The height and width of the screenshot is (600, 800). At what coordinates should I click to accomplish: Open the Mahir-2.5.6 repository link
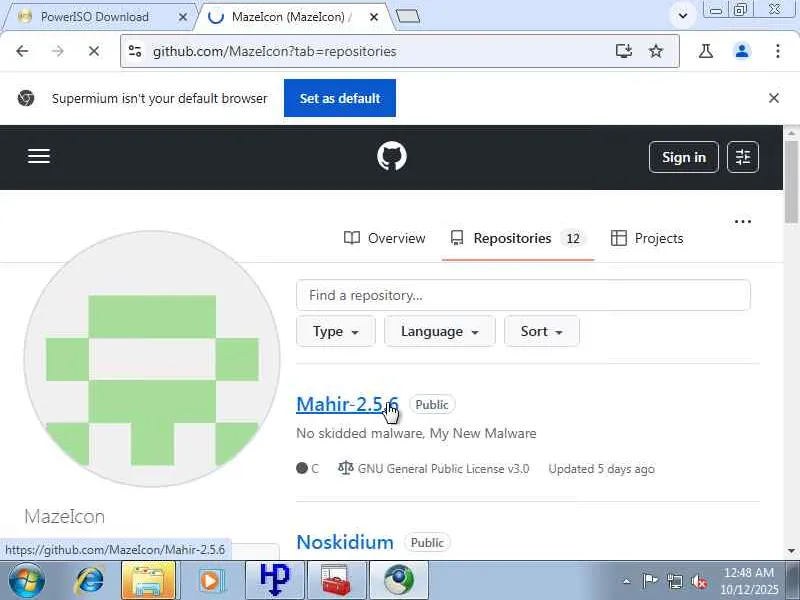pyautogui.click(x=347, y=404)
